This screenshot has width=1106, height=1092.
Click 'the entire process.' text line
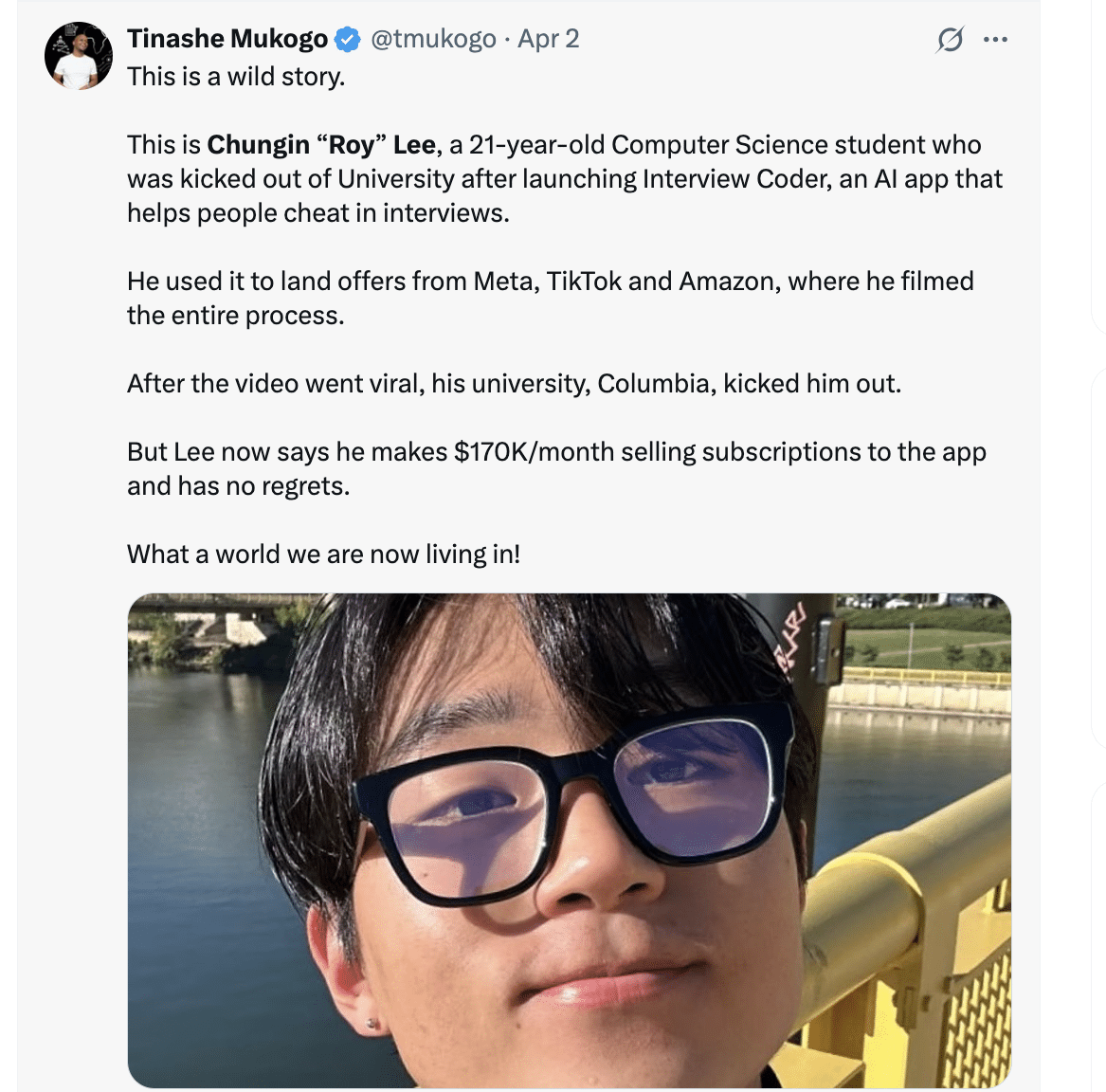pyautogui.click(x=236, y=316)
